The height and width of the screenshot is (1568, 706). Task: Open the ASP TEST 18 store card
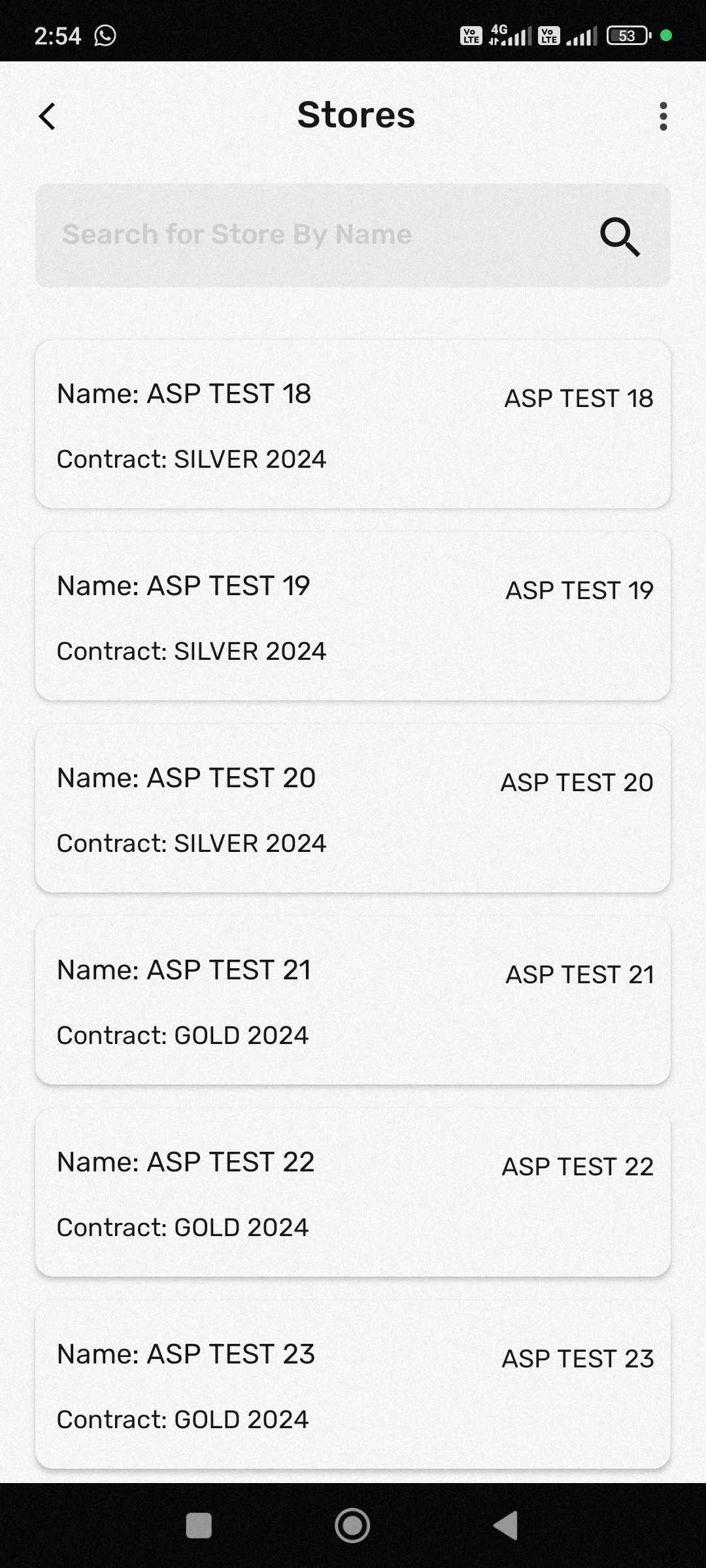[353, 424]
